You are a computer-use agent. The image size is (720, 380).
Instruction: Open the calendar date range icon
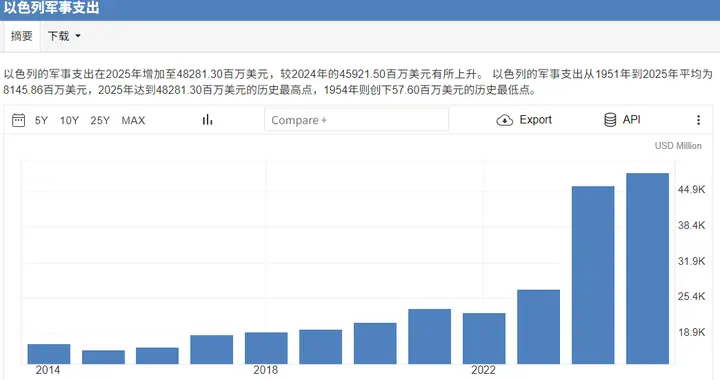click(x=18, y=120)
